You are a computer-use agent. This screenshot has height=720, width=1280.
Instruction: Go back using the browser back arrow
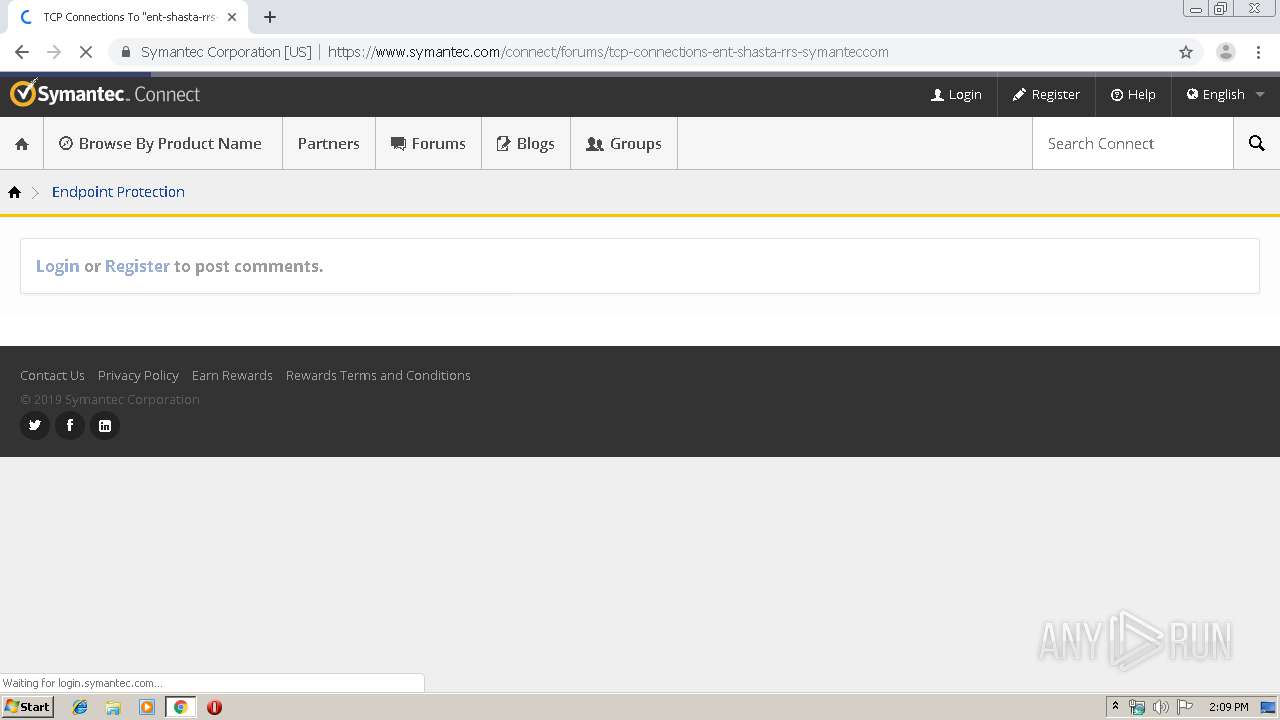click(22, 52)
